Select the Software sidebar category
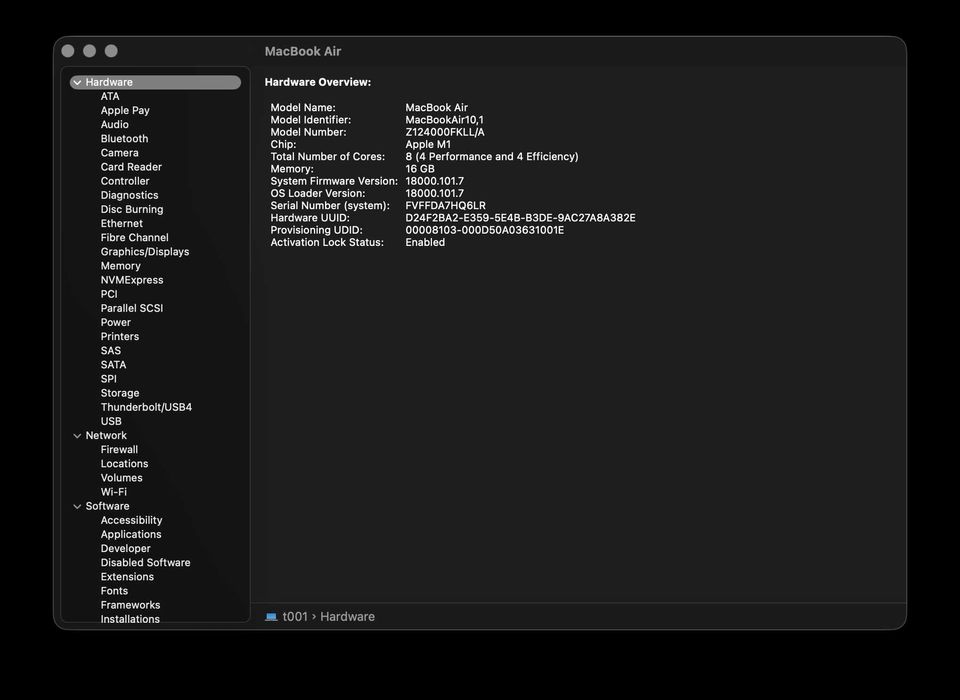This screenshot has width=960, height=700. [x=107, y=506]
